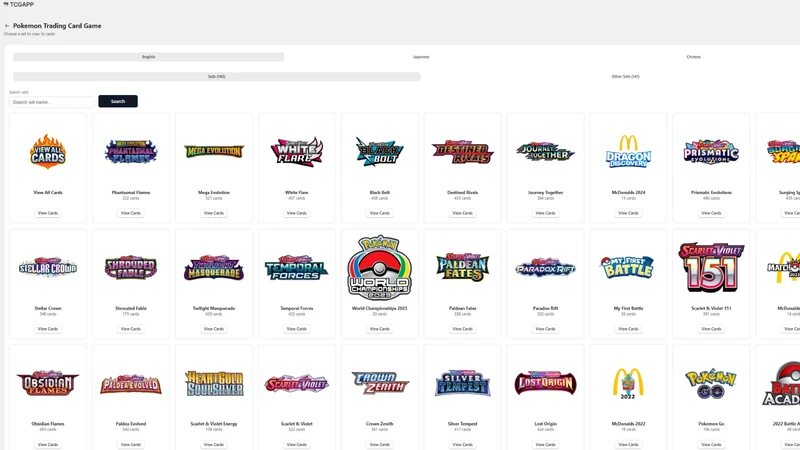
Task: Click the Paldea Evolved set name
Action: point(131,424)
